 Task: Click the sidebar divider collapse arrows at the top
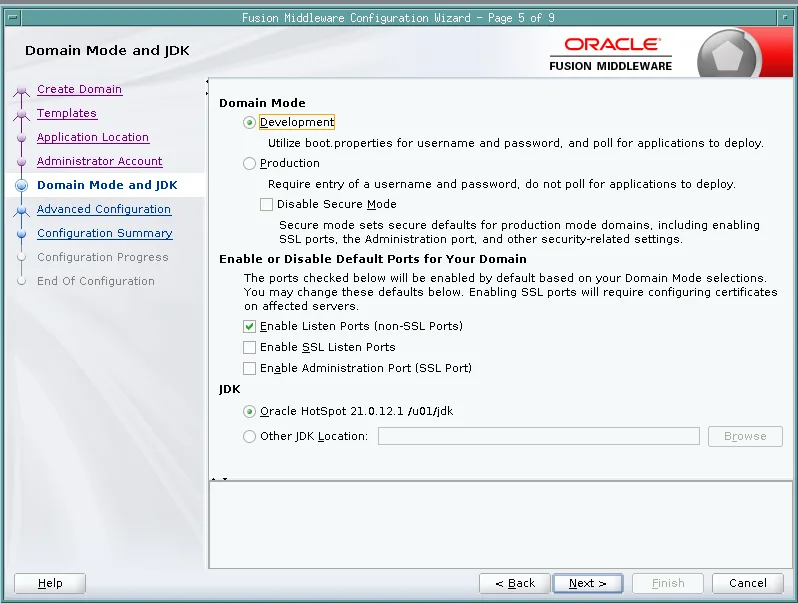(x=207, y=87)
